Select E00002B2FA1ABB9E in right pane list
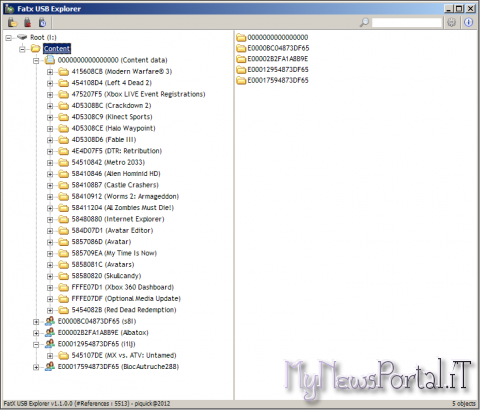 coord(278,59)
